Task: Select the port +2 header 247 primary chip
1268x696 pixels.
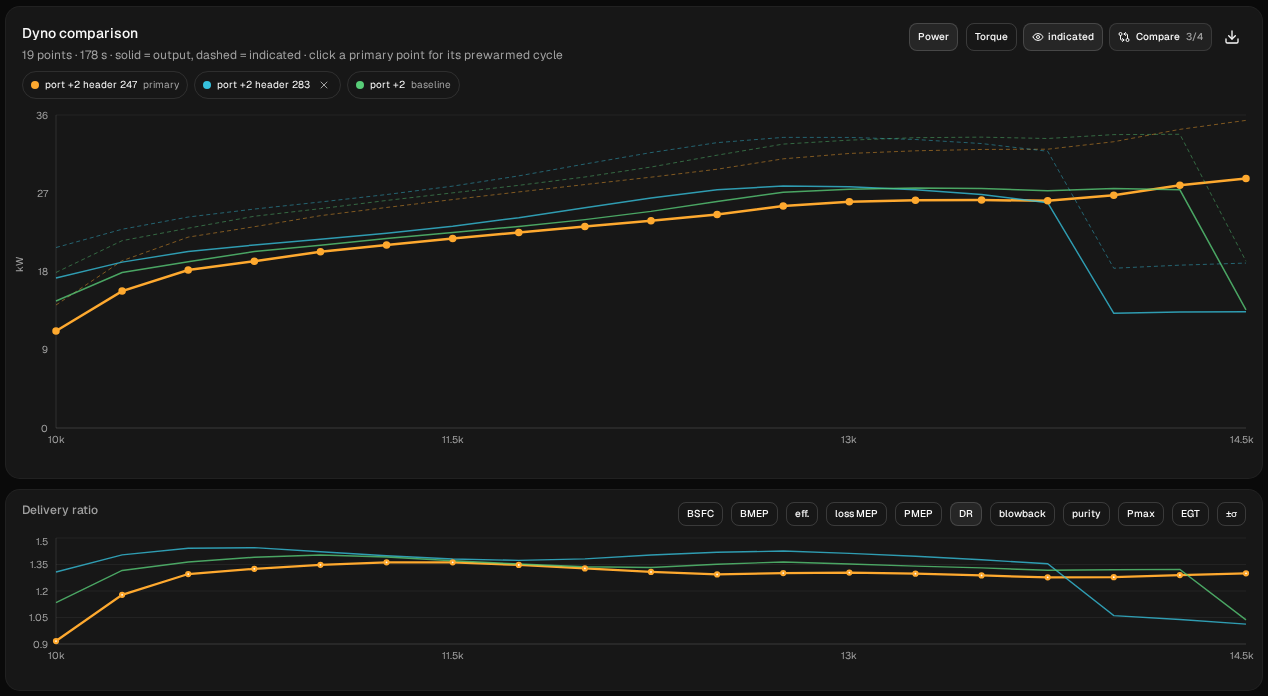Action: click(x=105, y=85)
